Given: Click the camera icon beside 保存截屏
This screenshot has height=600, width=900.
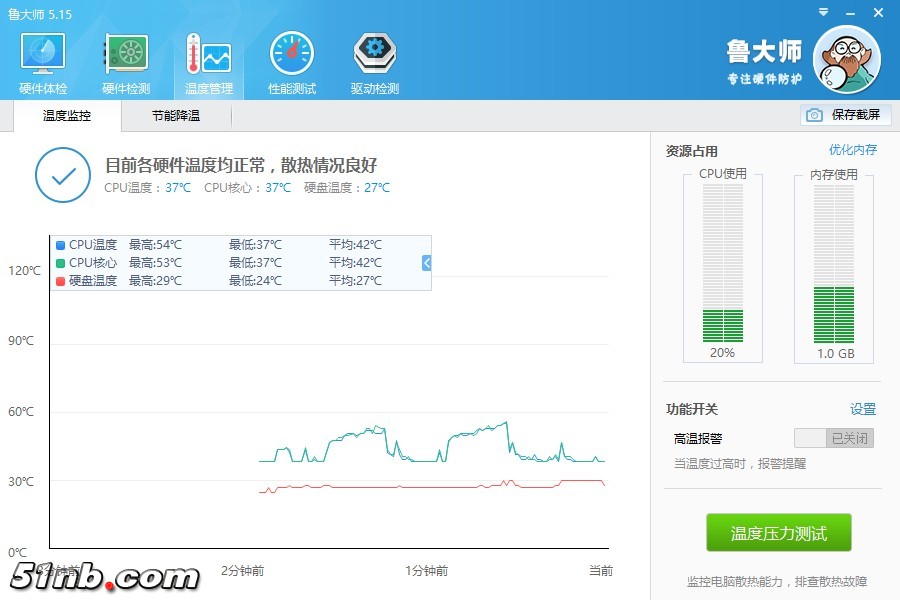Looking at the screenshot, I should 814,115.
